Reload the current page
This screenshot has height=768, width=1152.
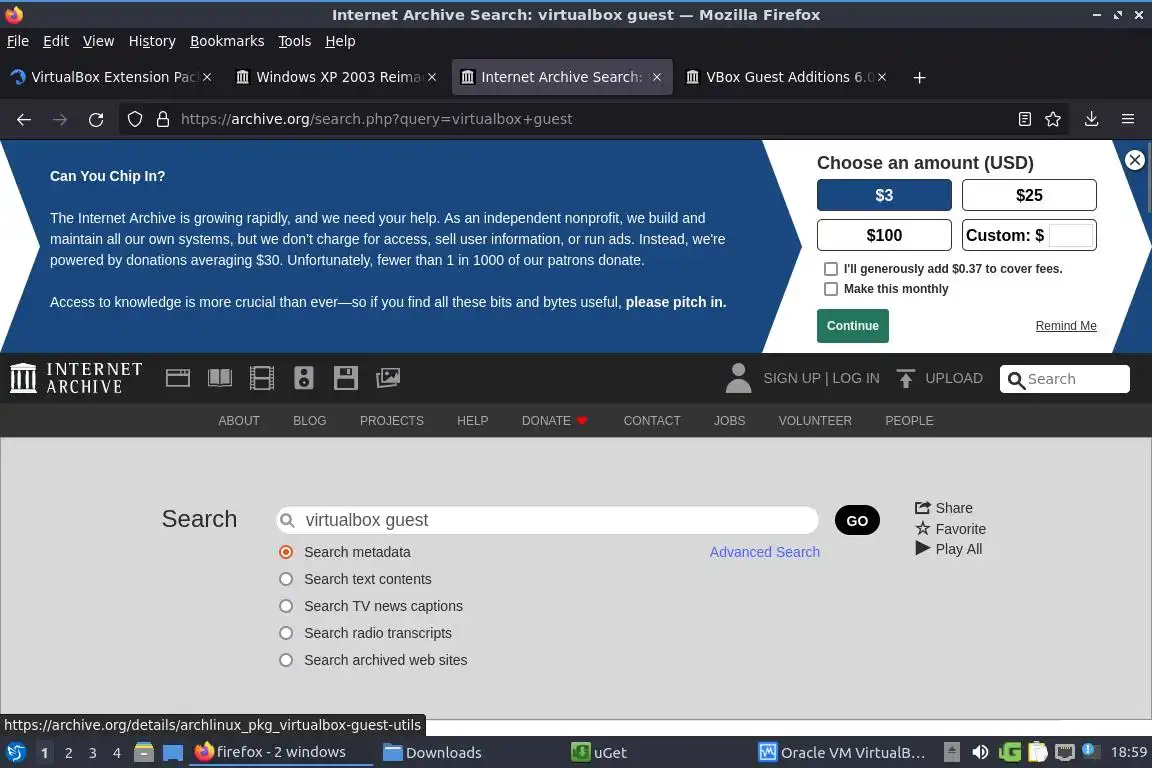pos(96,119)
